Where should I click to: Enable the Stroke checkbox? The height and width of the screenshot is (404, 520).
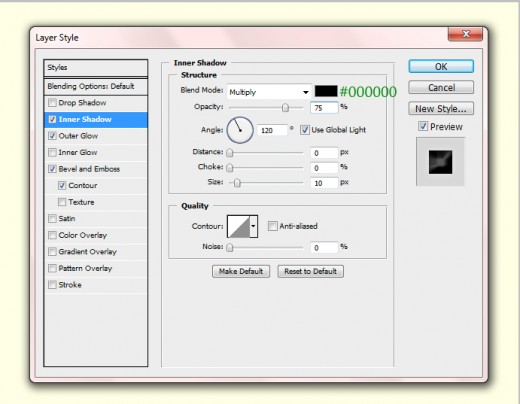[x=52, y=284]
